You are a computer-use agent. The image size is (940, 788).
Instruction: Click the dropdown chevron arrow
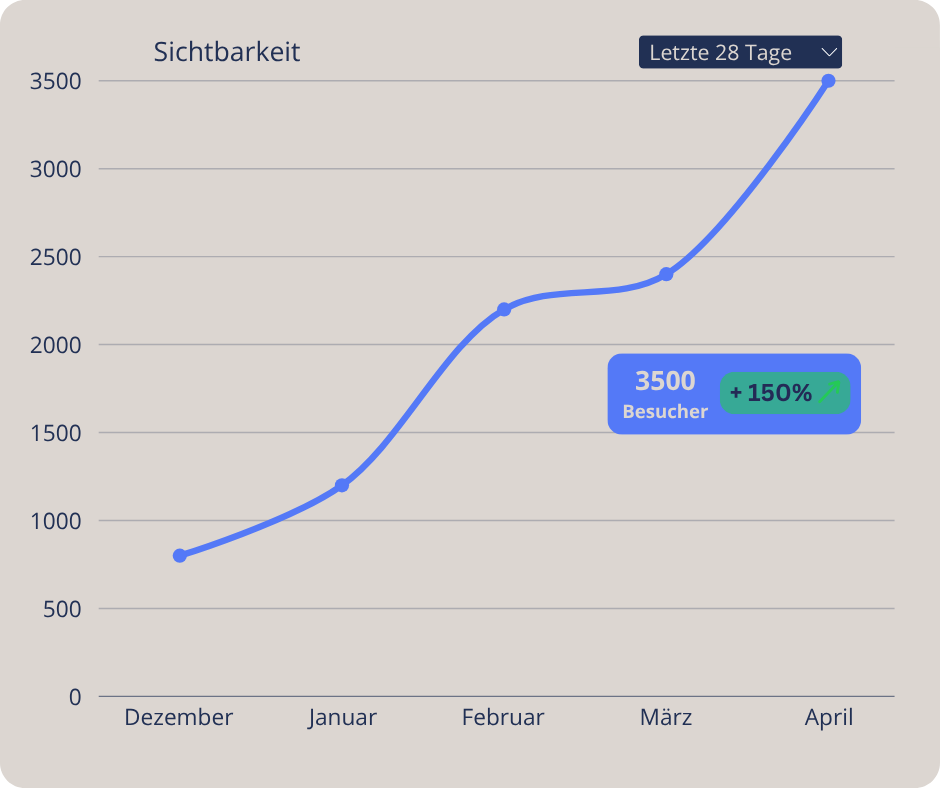click(x=828, y=52)
